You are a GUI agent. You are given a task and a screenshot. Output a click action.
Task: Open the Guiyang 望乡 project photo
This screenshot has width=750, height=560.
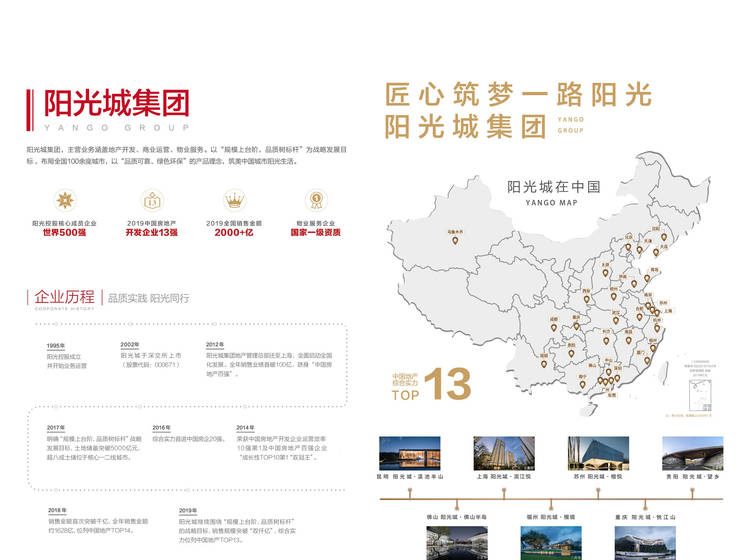coord(693,453)
